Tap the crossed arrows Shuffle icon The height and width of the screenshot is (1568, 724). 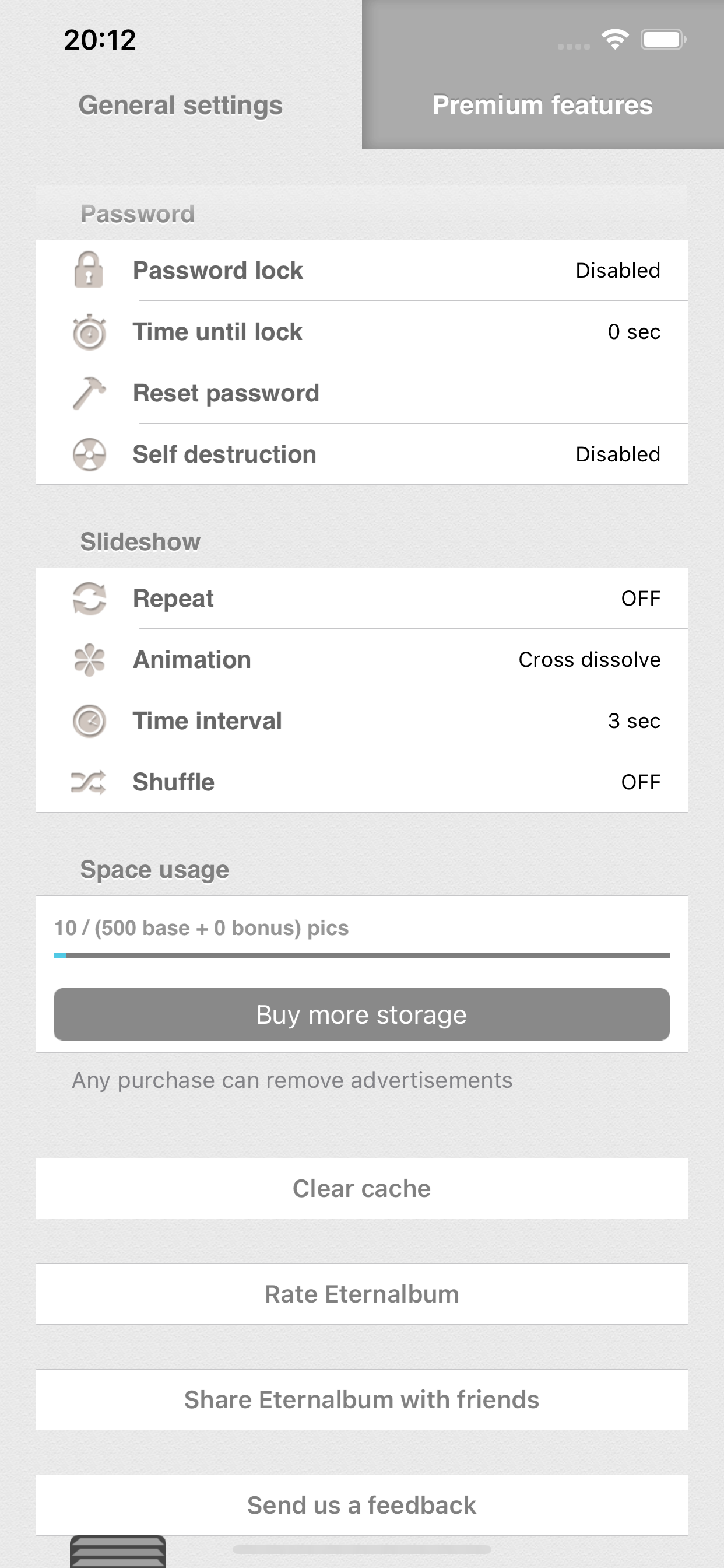(89, 782)
